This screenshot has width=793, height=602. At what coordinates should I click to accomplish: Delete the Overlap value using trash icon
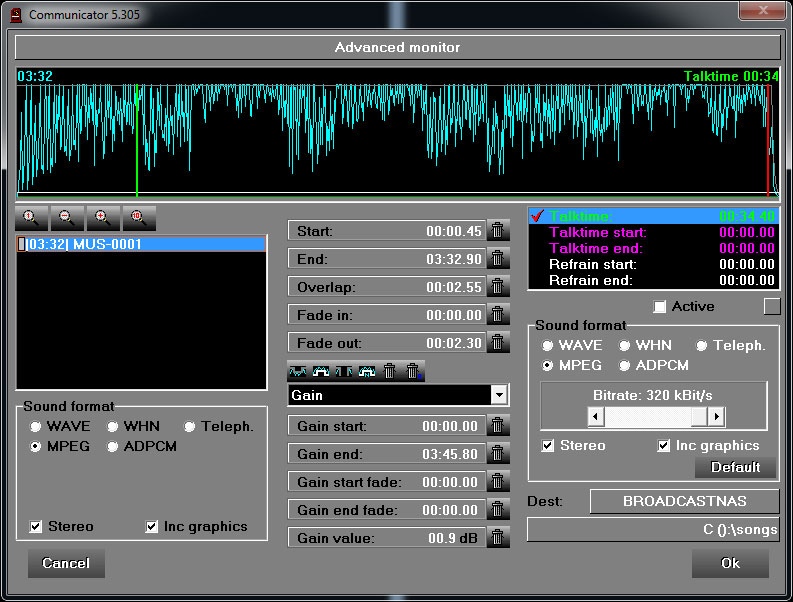click(498, 287)
